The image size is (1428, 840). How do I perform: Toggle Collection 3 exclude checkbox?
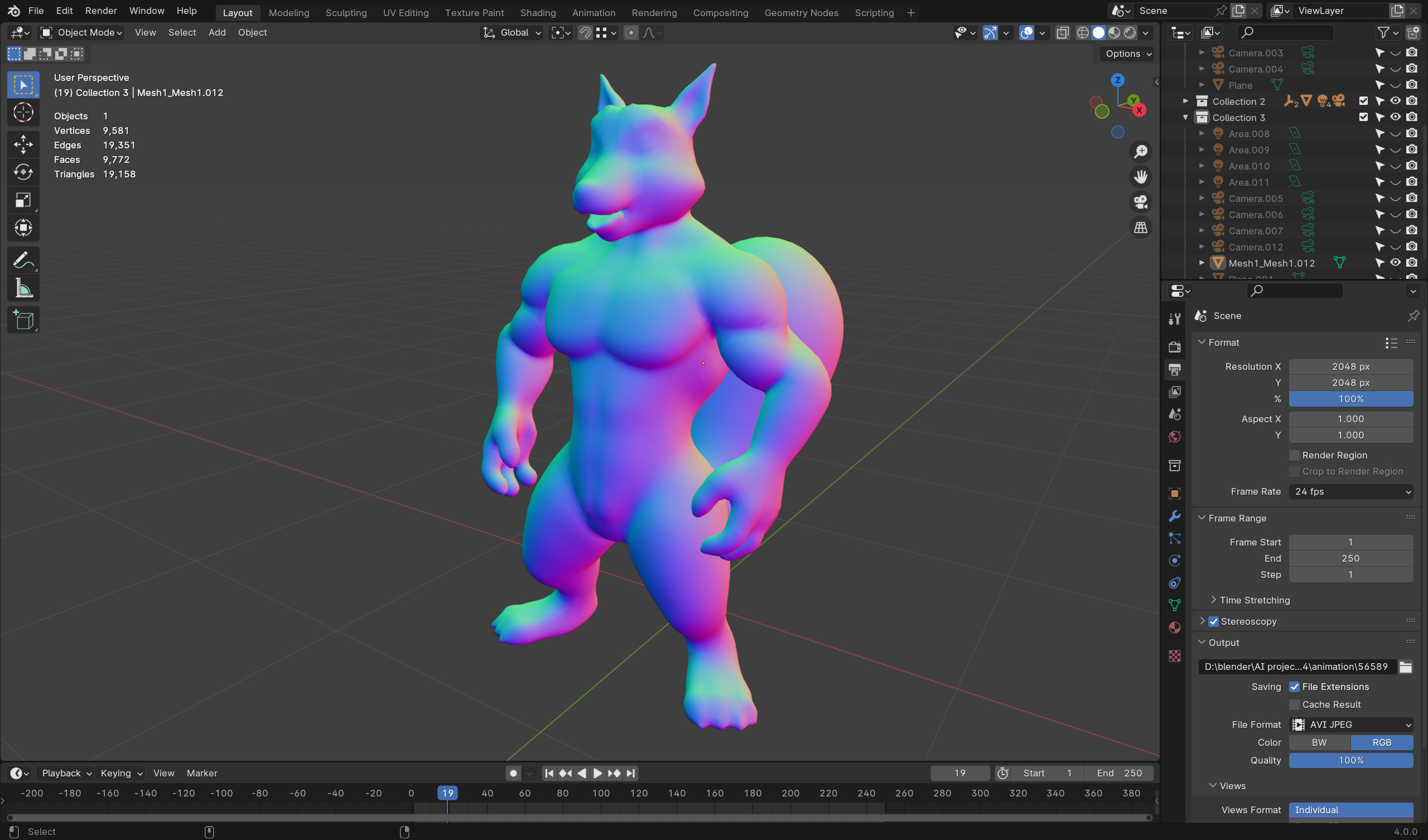(x=1363, y=117)
